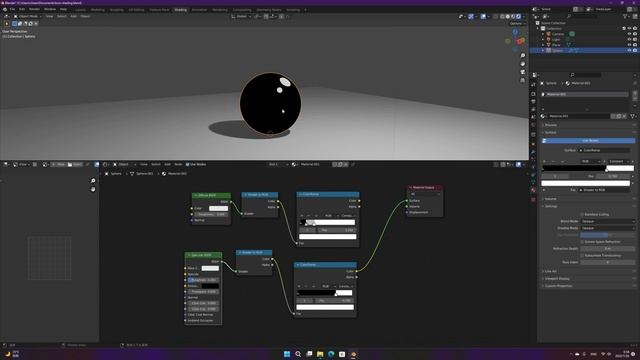Disable Camera in renders toggle

coord(635,34)
